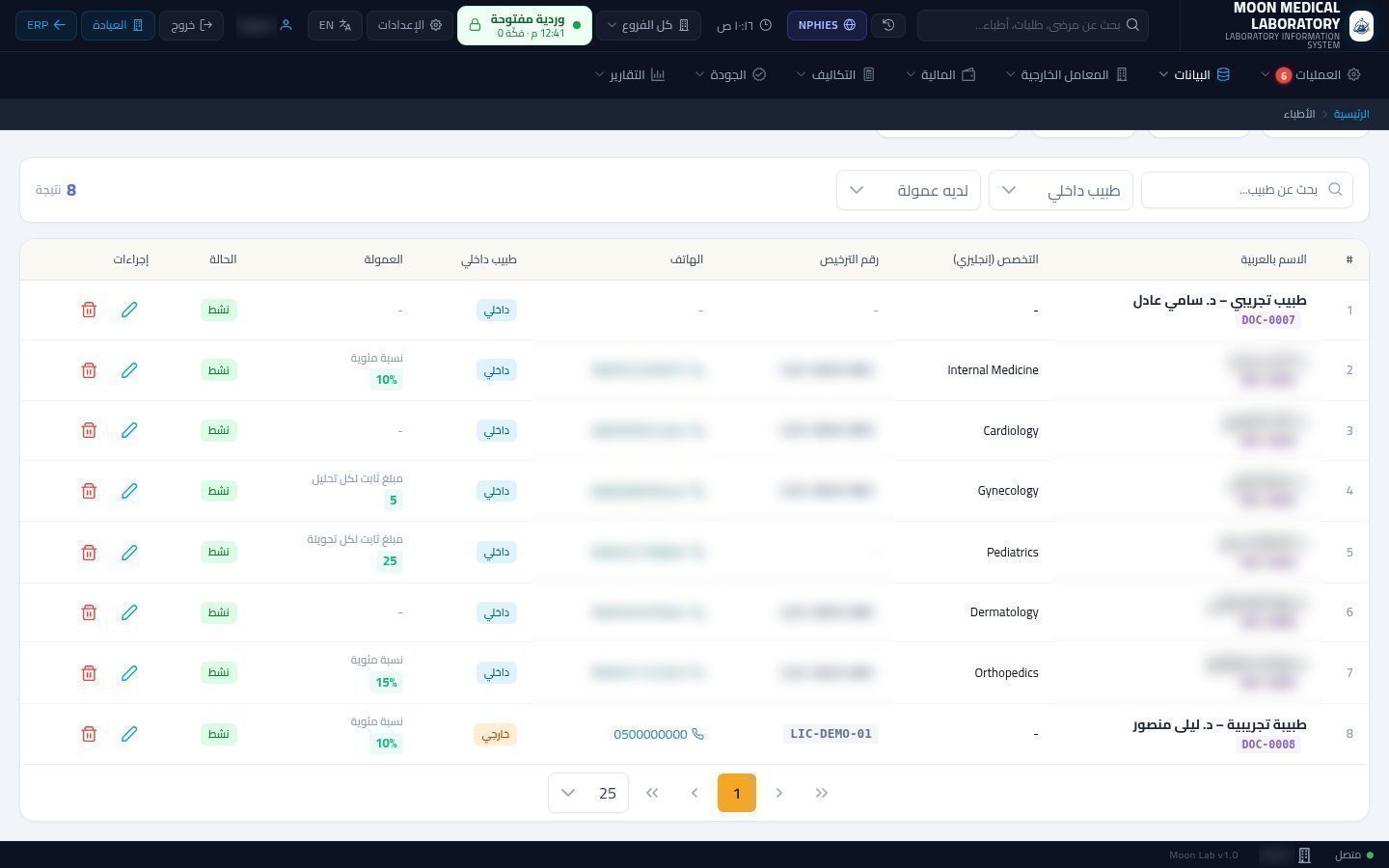This screenshot has height=868, width=1389.
Task: Open the all branches selector
Action: (648, 25)
